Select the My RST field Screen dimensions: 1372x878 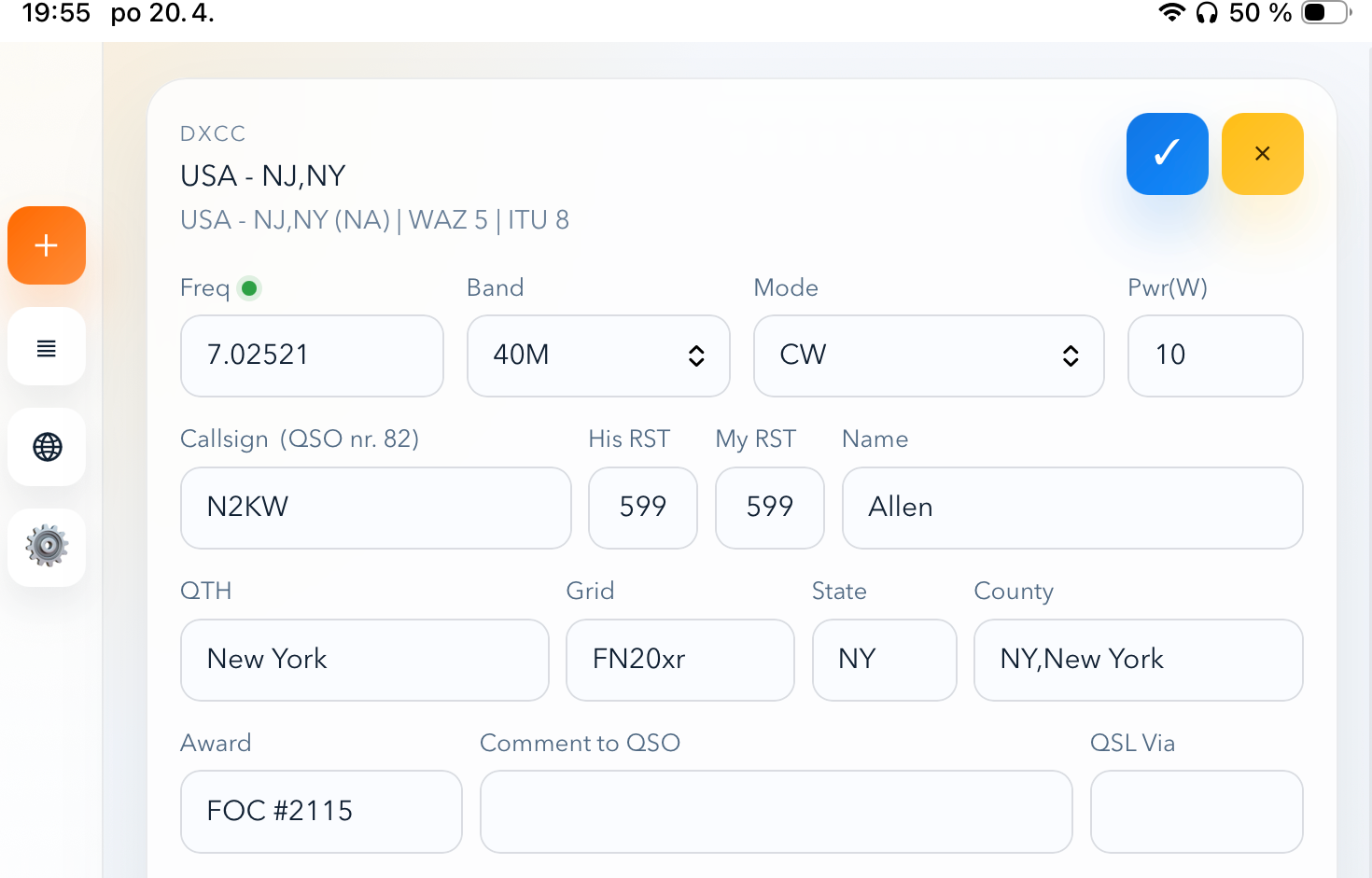769,508
